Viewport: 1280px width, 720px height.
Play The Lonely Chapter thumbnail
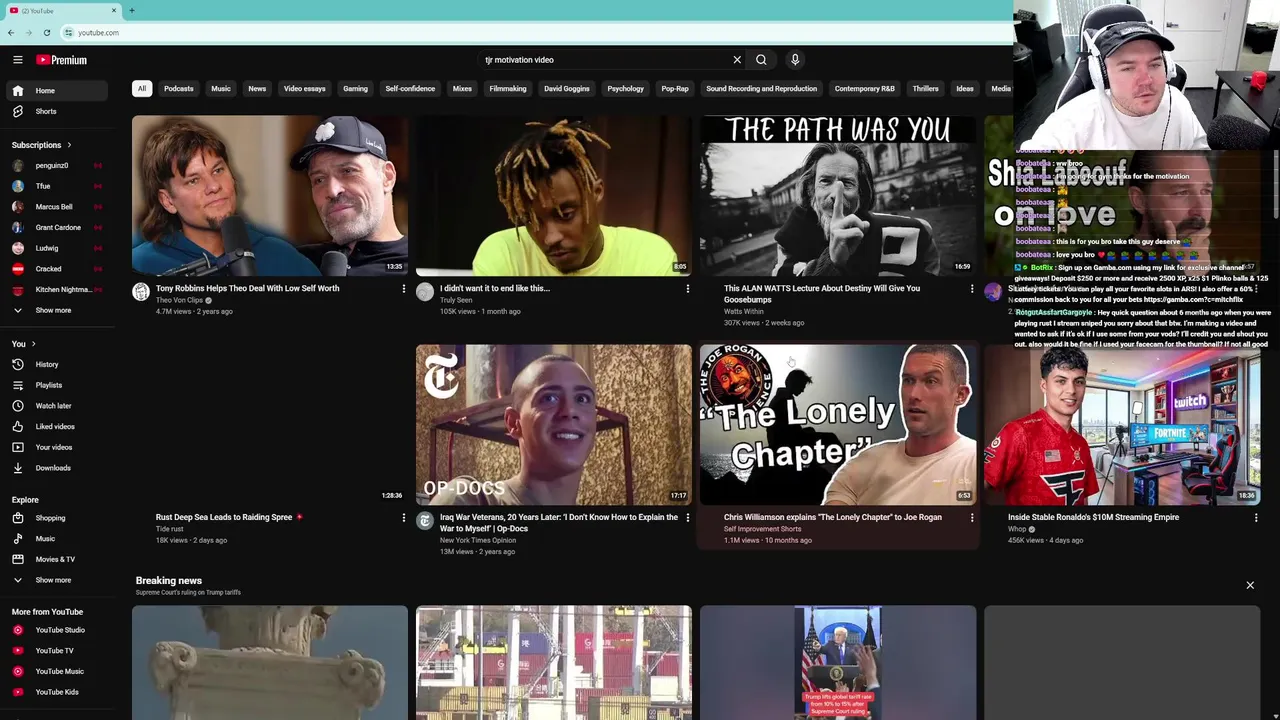[x=838, y=425]
